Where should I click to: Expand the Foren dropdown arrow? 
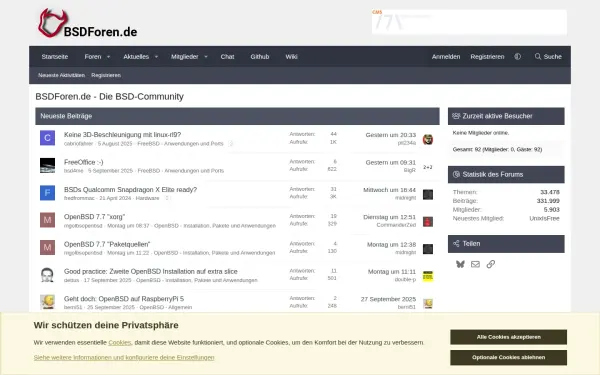point(108,57)
